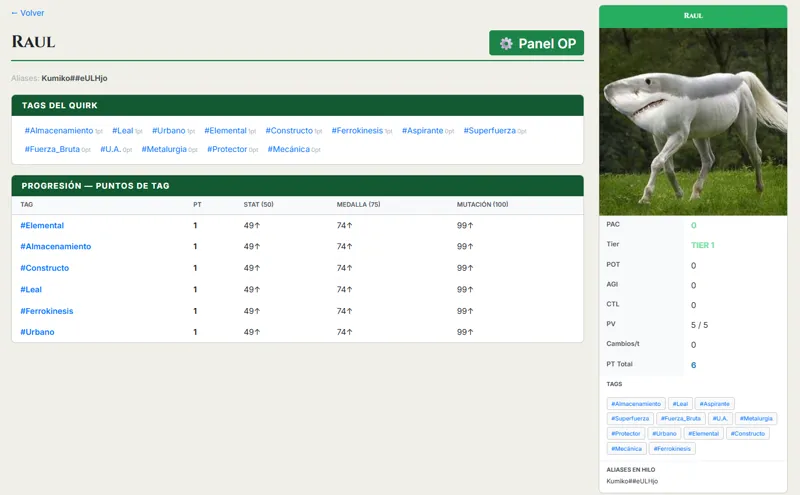Click the green RAUL card header in sidebar
800x495 pixels.
click(x=693, y=16)
